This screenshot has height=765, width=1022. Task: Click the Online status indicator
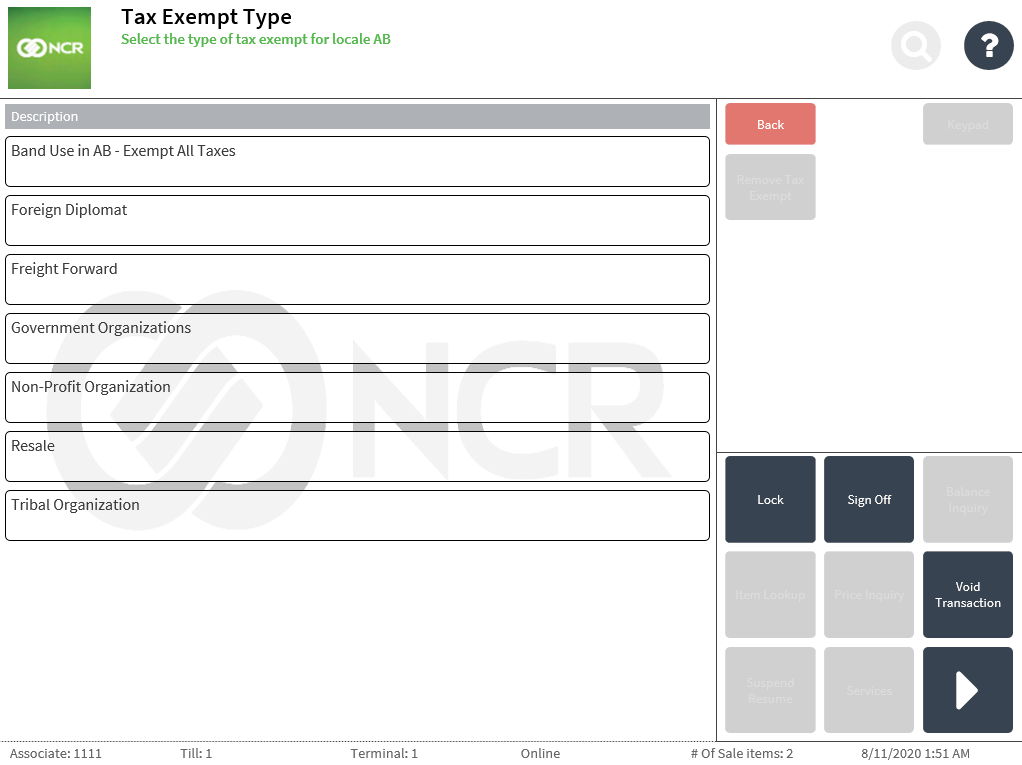[540, 753]
